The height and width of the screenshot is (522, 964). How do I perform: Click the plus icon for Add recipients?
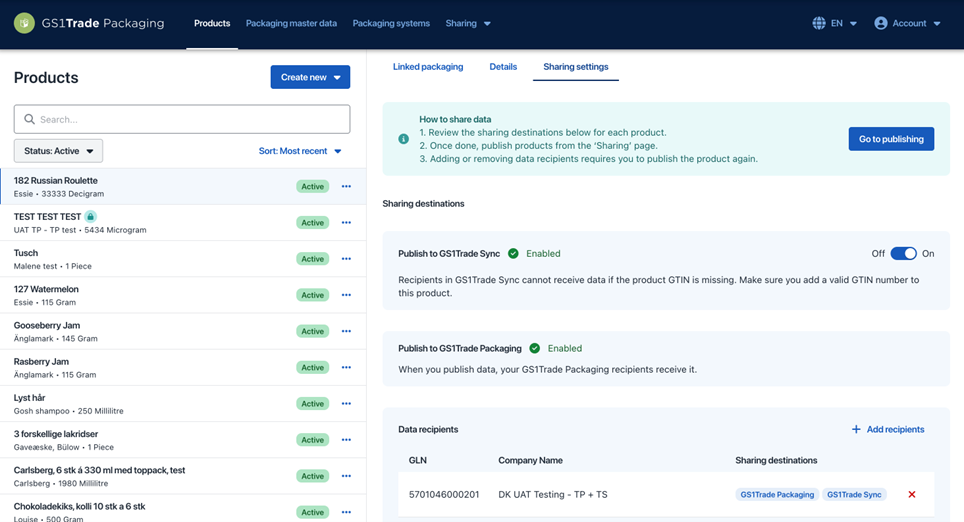pos(856,429)
